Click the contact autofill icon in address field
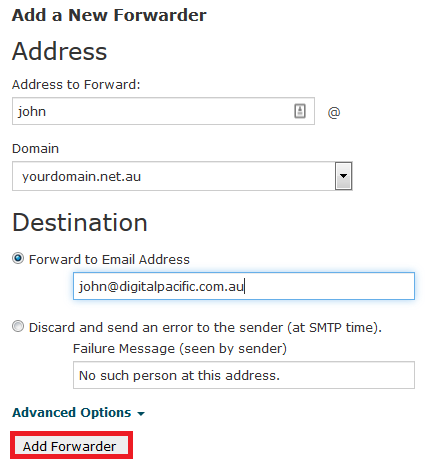Image resolution: width=433 pixels, height=467 pixels. click(300, 111)
